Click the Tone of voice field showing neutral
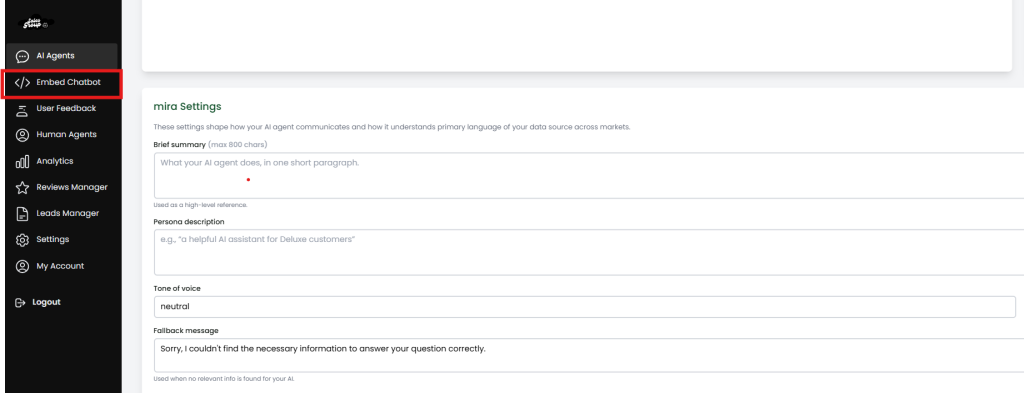This screenshot has height=393, width=1024. (x=584, y=307)
